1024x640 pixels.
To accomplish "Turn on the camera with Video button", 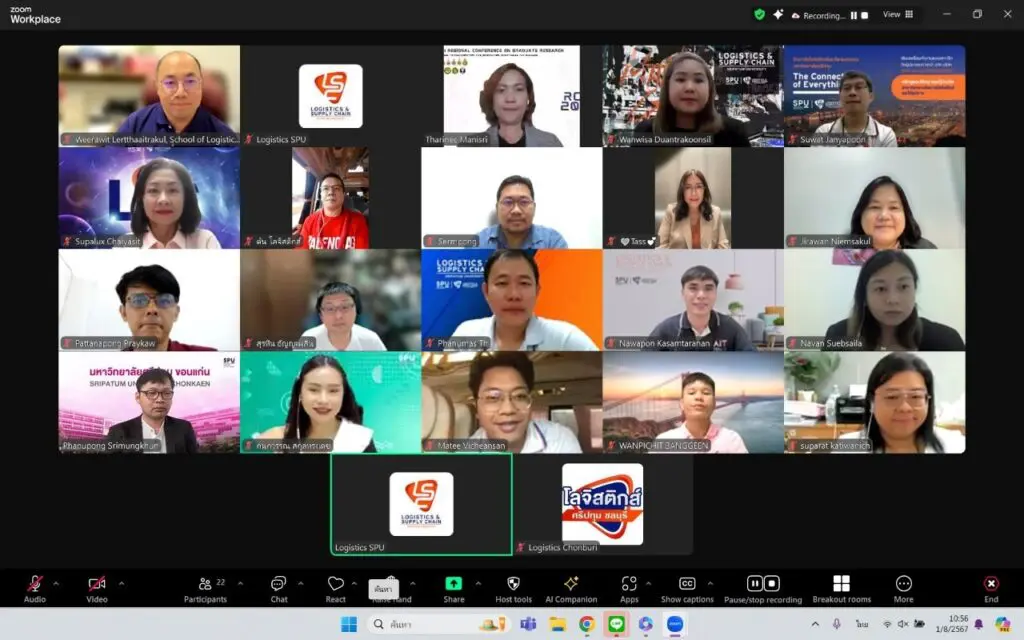I will tap(97, 588).
